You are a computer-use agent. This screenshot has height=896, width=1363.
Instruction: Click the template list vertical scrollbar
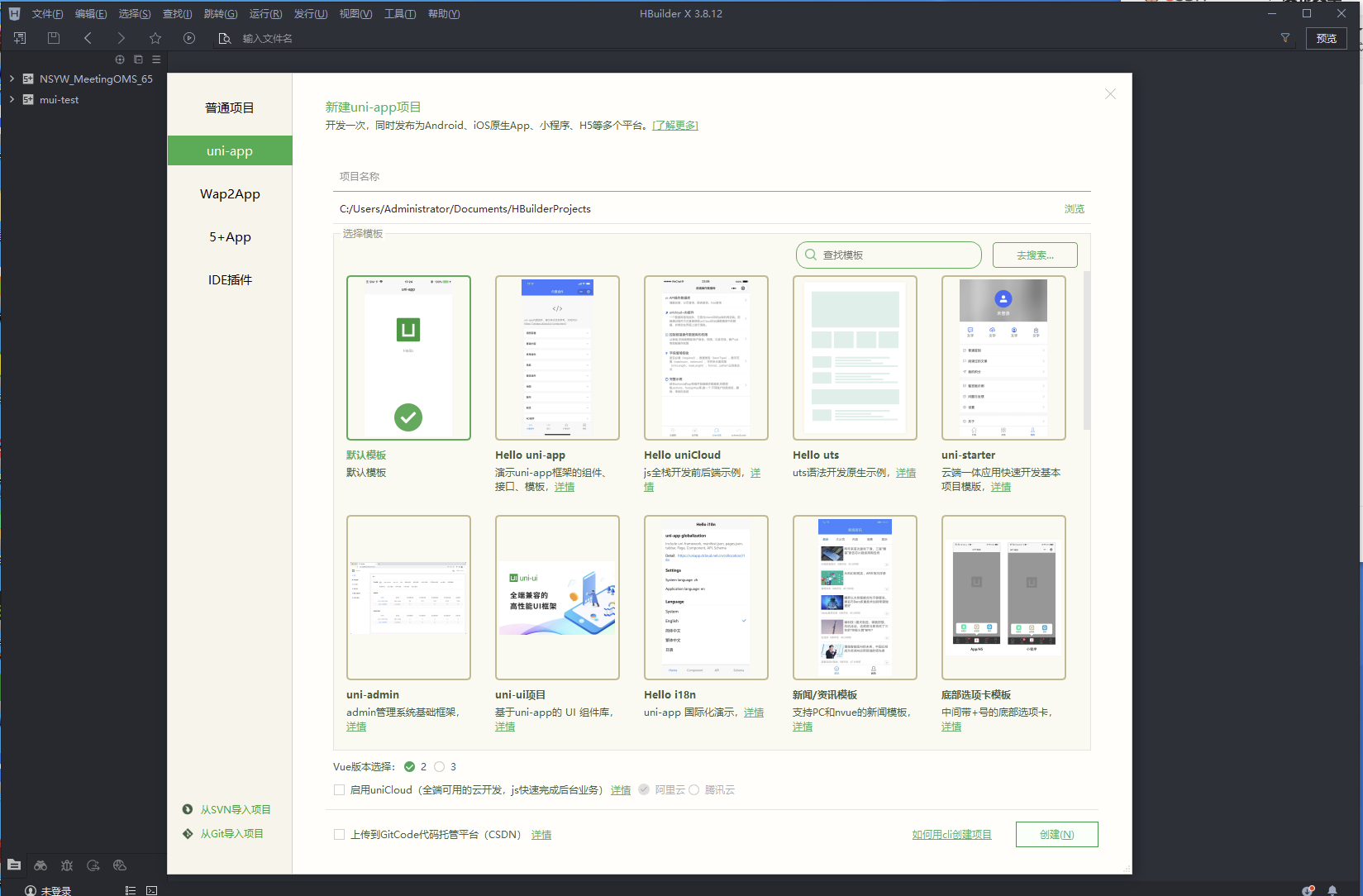point(1086,350)
